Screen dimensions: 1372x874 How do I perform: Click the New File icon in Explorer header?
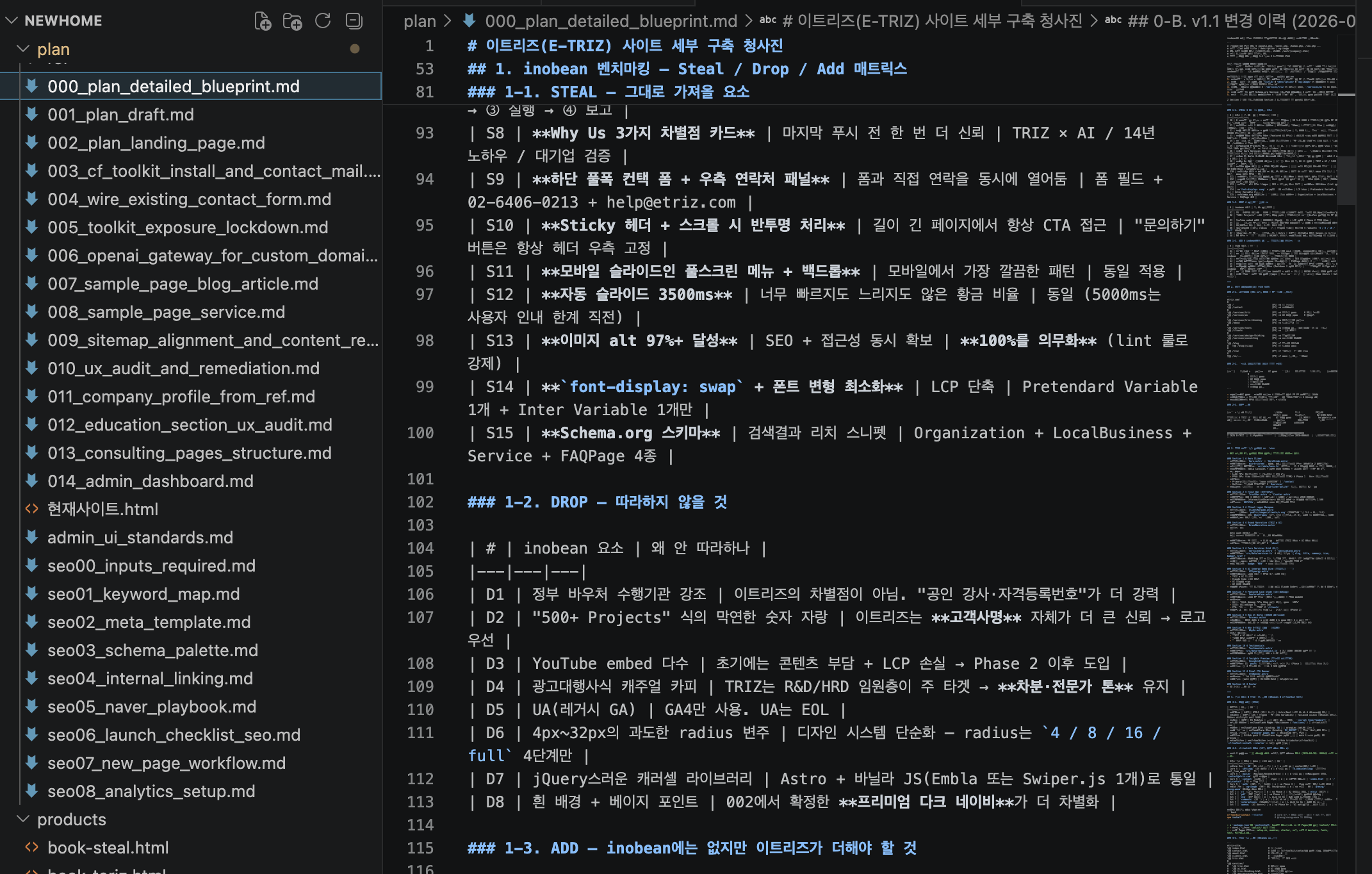(263, 21)
